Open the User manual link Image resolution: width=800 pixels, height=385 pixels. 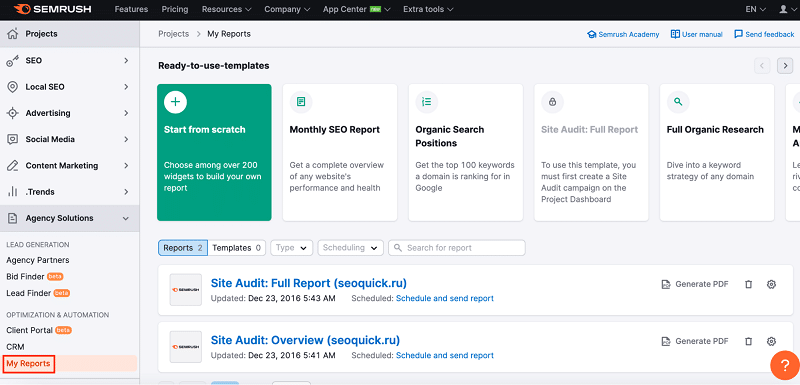[696, 34]
